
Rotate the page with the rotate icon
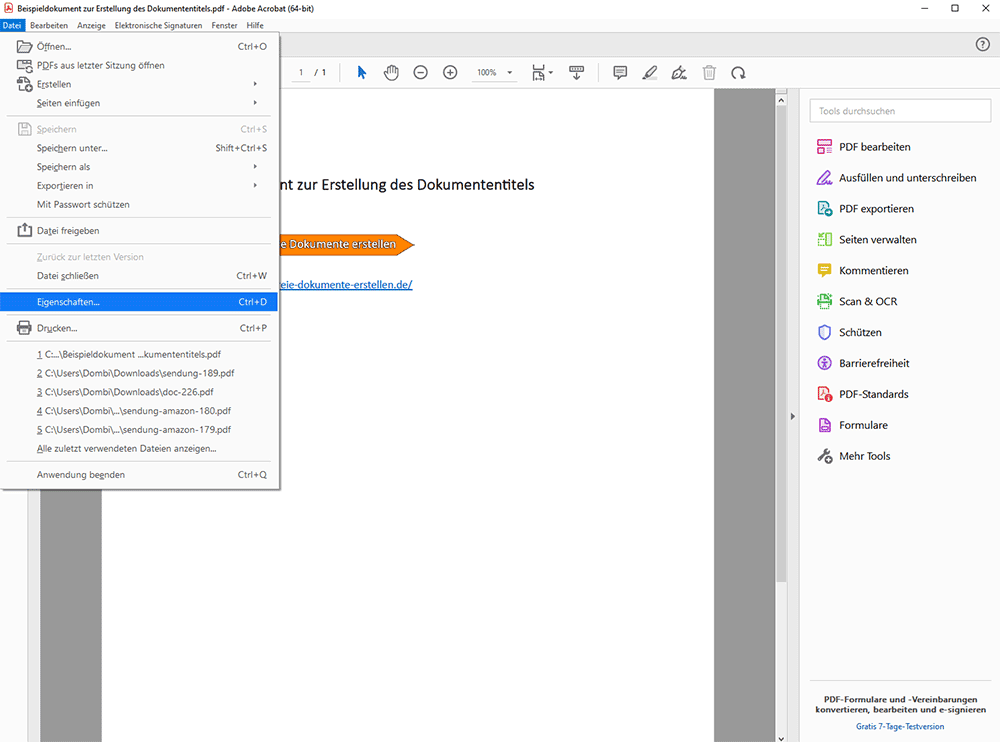click(739, 73)
